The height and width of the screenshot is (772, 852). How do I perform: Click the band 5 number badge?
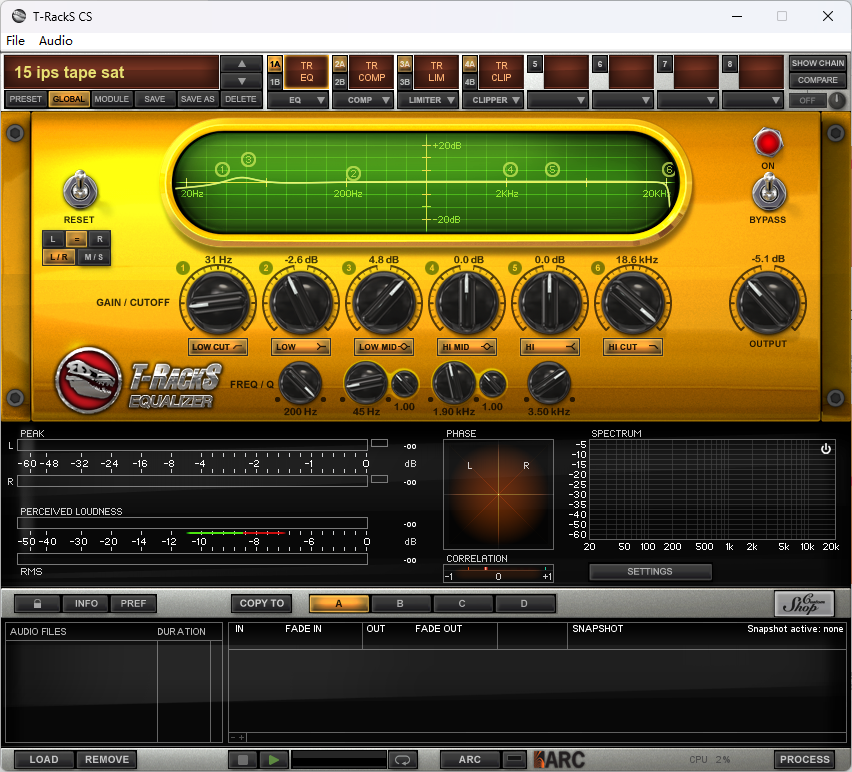(515, 268)
